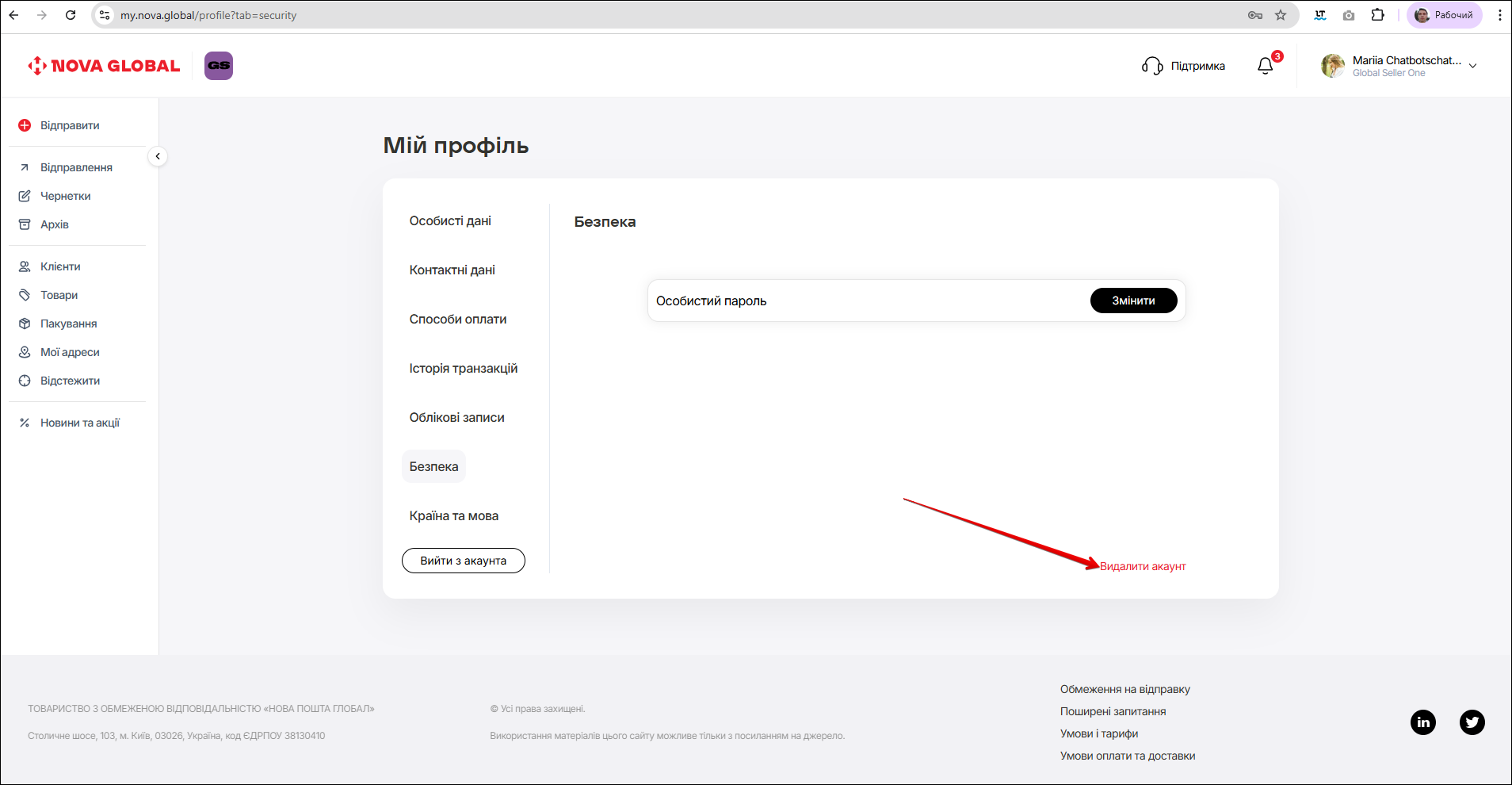1512x785 pixels.
Task: Click the user avatar photo
Action: coord(1333,66)
